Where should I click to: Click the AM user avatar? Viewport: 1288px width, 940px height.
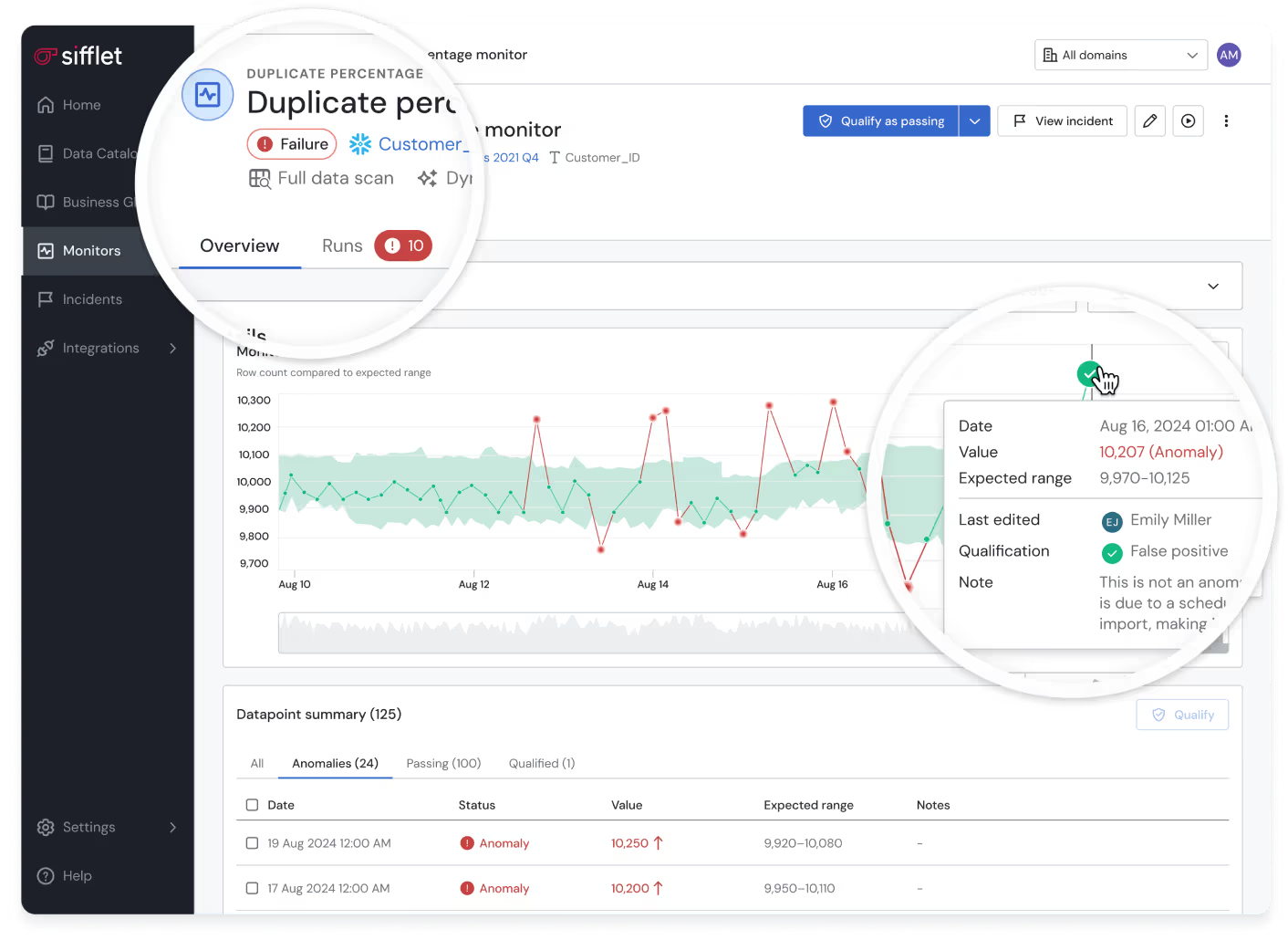(x=1229, y=55)
